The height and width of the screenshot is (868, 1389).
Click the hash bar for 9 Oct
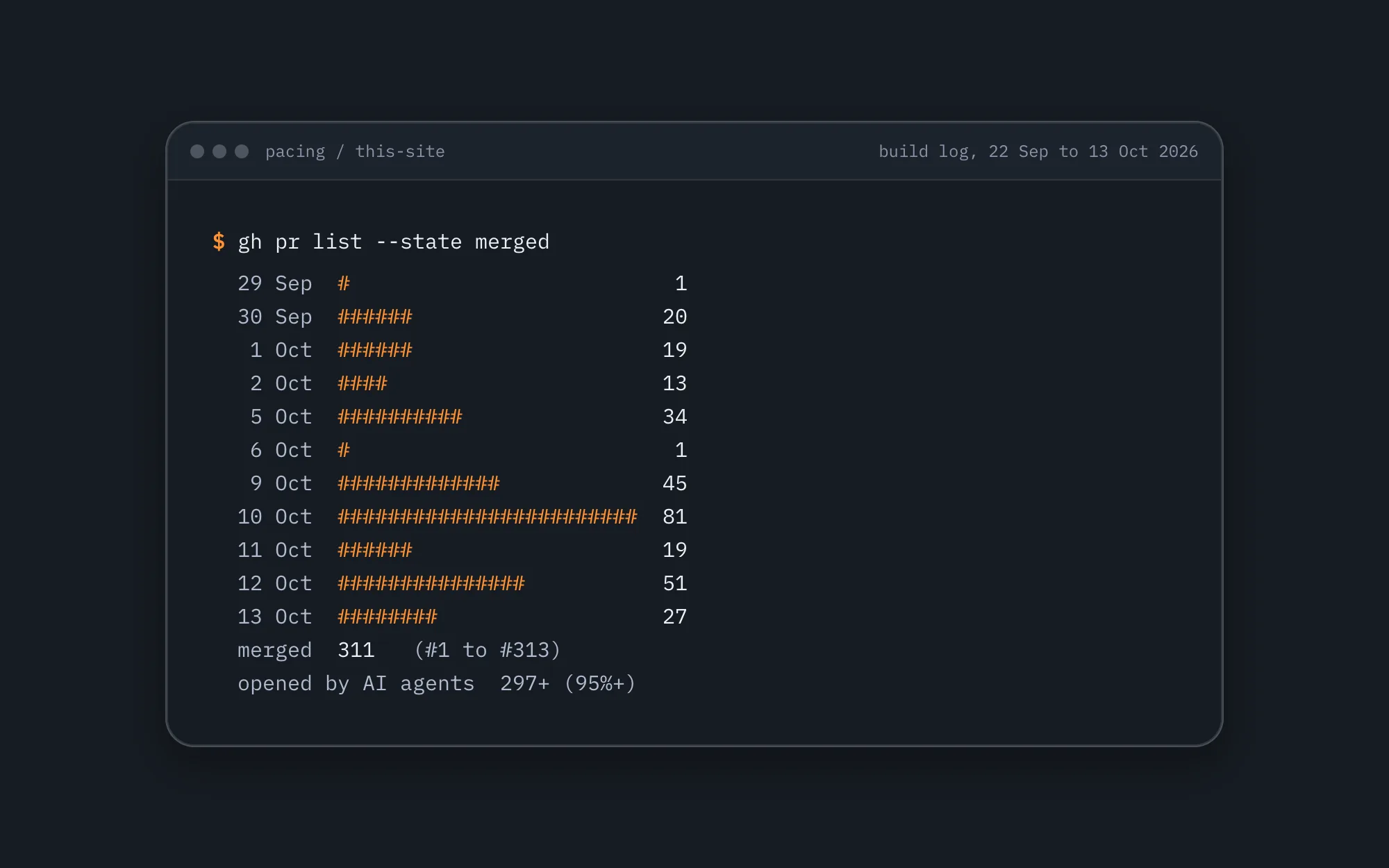pos(419,483)
